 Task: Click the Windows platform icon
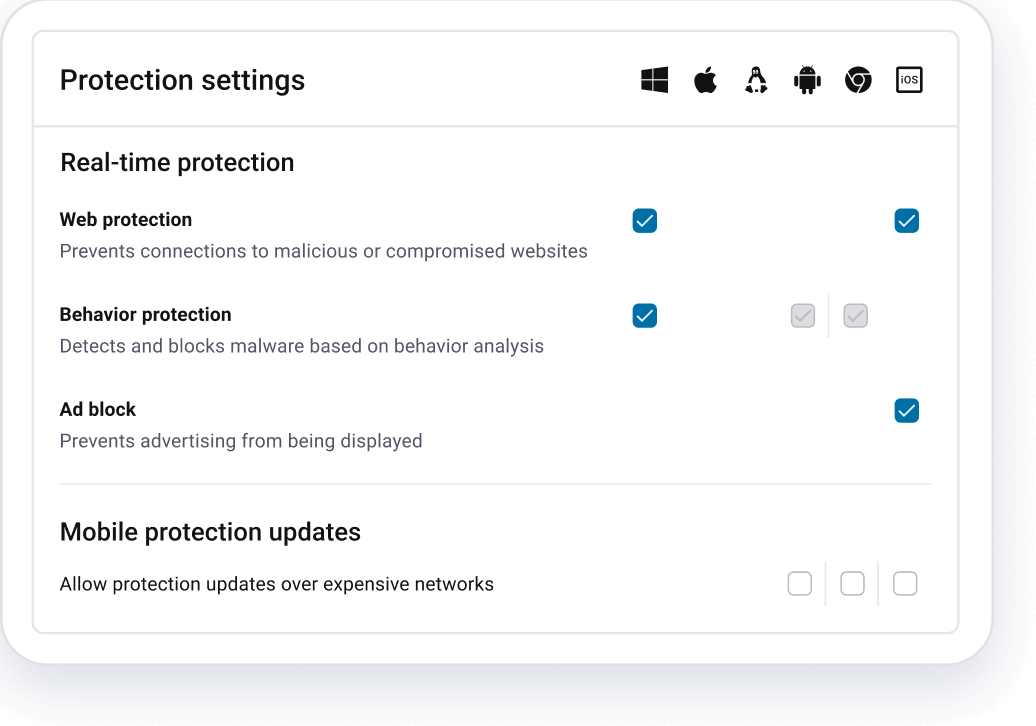(x=655, y=80)
